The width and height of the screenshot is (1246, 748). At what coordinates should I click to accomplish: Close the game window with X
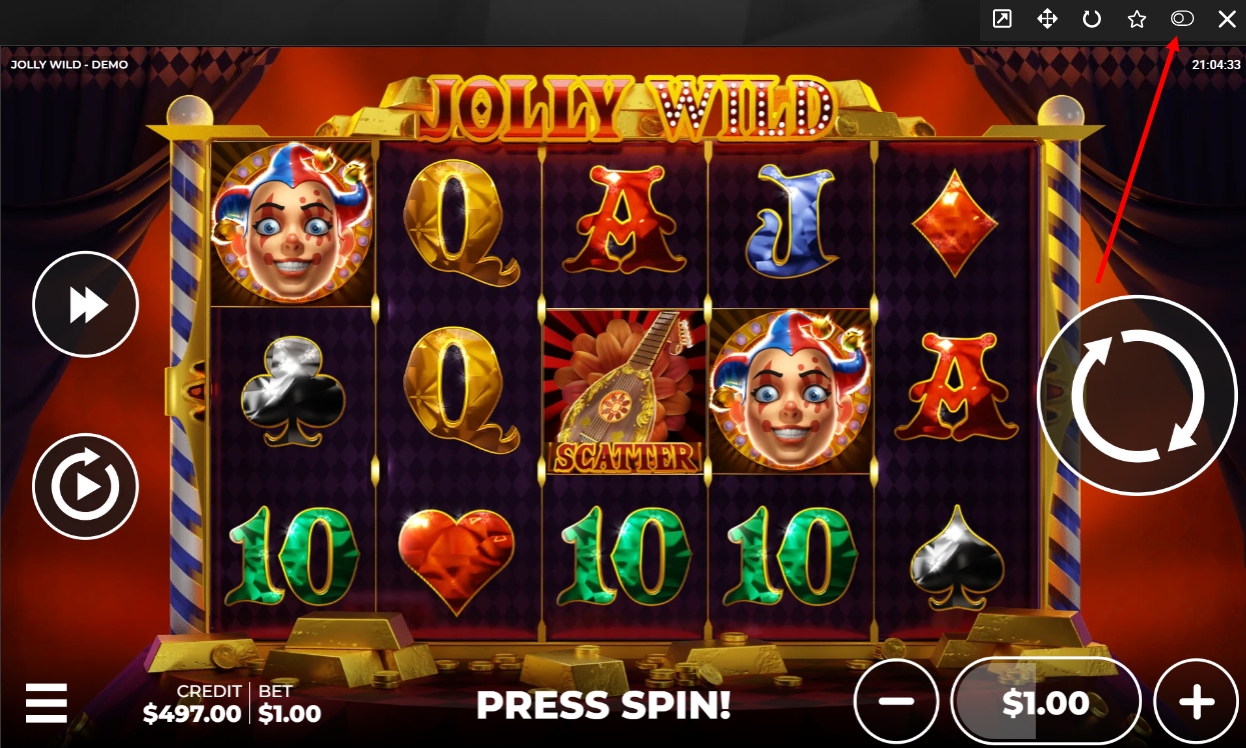[1227, 19]
